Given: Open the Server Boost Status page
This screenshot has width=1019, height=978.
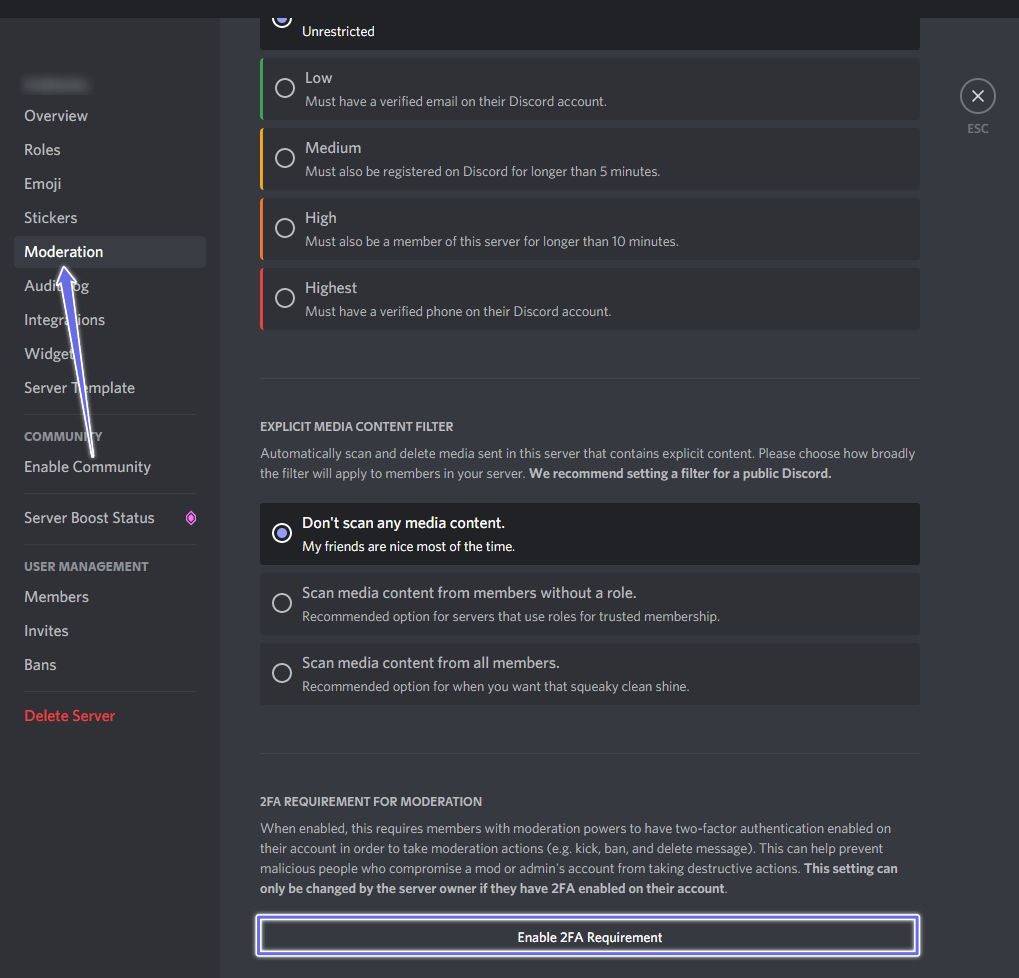Looking at the screenshot, I should tap(89, 518).
